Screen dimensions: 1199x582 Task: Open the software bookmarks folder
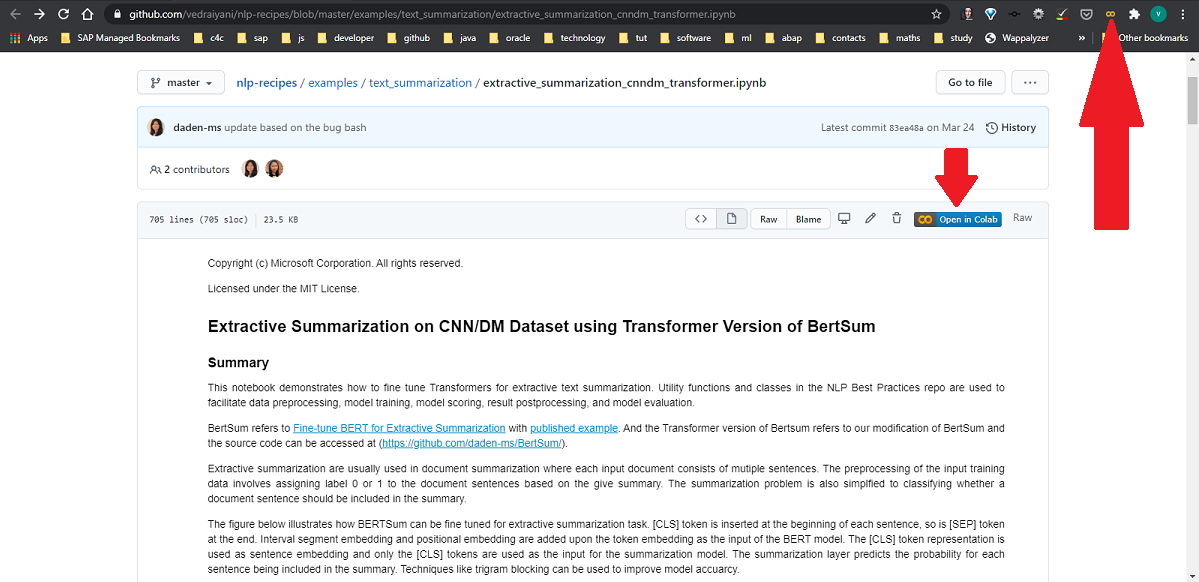(x=686, y=37)
